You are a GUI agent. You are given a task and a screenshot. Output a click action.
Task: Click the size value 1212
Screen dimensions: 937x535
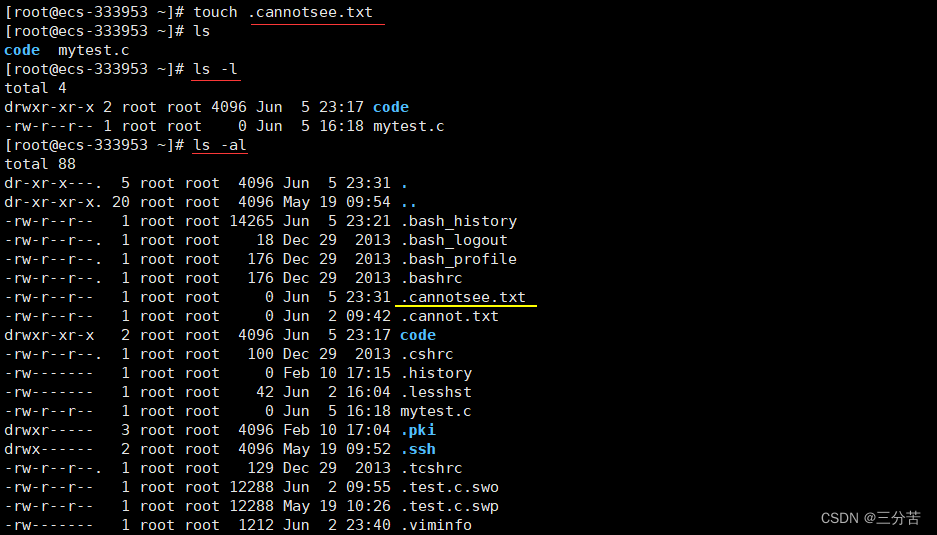tap(256, 525)
